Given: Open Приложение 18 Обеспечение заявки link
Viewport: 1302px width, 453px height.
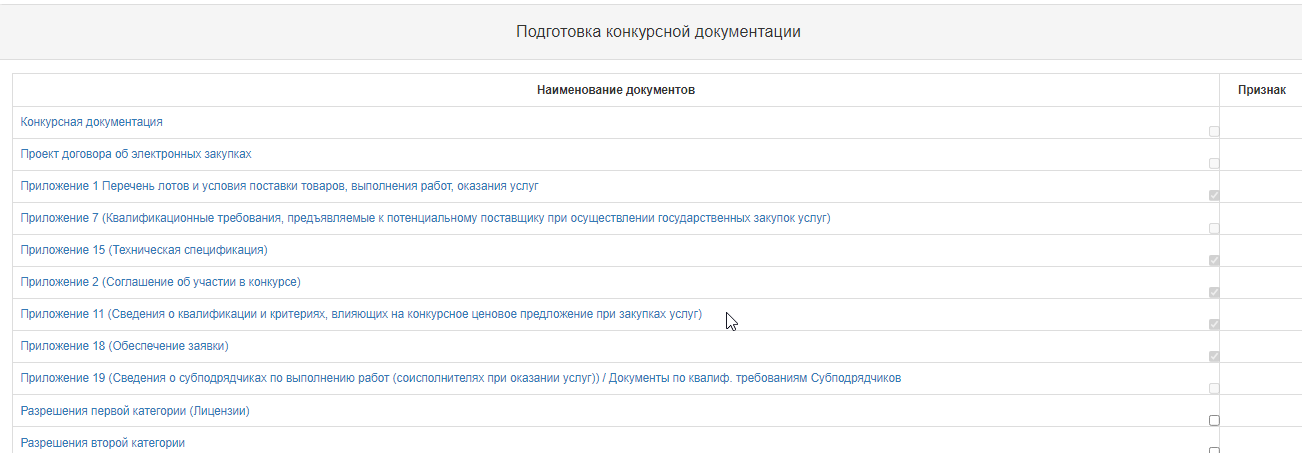Looking at the screenshot, I should coord(125,346).
